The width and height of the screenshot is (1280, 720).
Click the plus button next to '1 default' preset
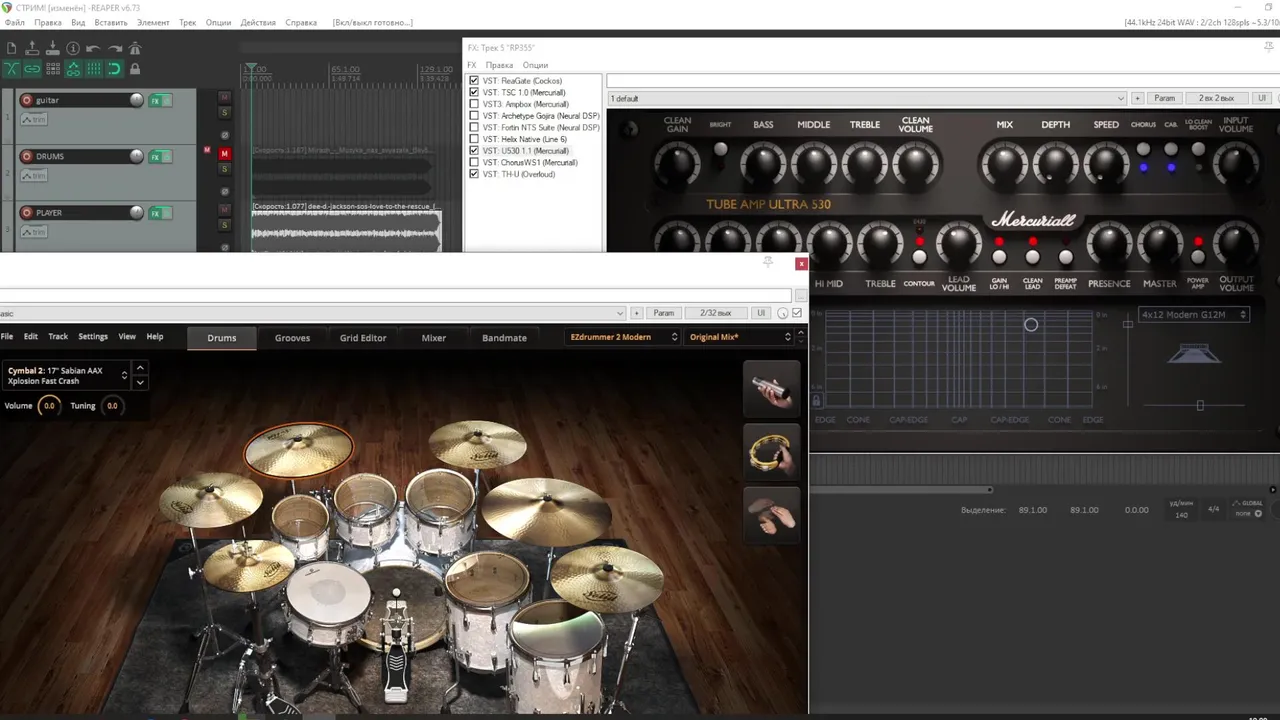[1137, 98]
